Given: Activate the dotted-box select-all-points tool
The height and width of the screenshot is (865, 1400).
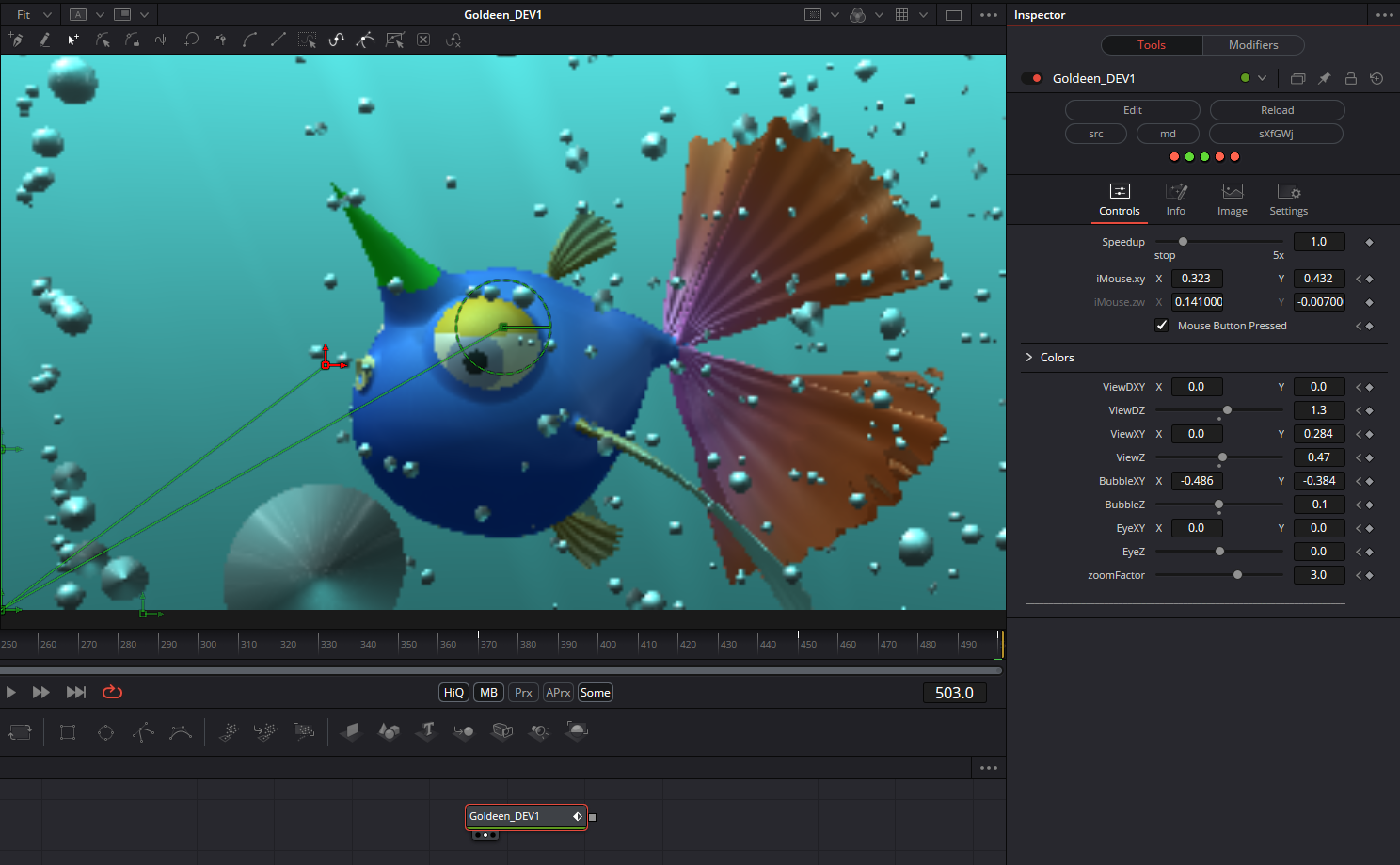Looking at the screenshot, I should pos(308,40).
